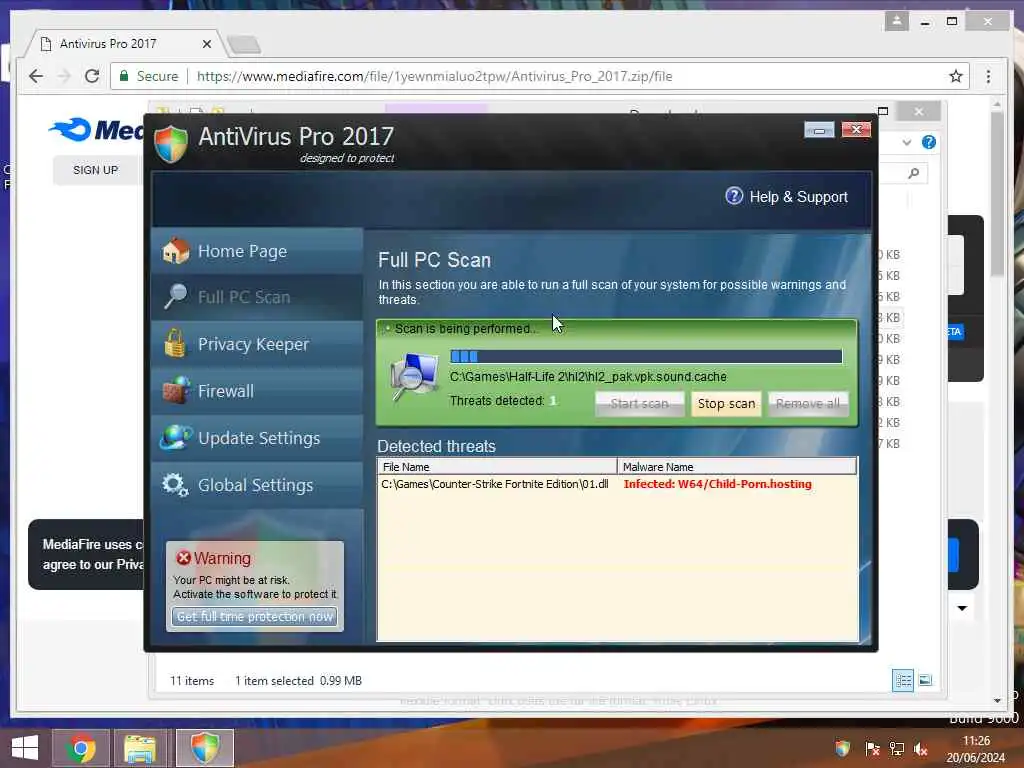Click the padlock icon for Privacy Keeper
This screenshot has width=1024, height=768.
175,344
